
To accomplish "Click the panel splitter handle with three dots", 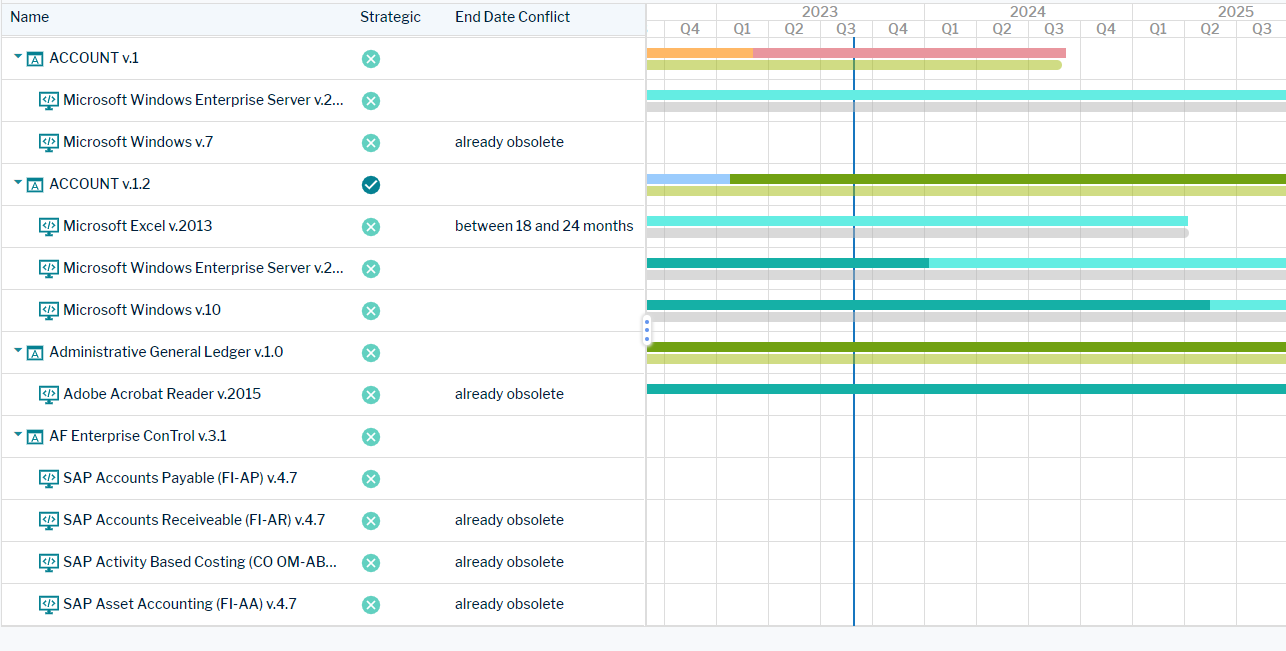I will click(647, 330).
